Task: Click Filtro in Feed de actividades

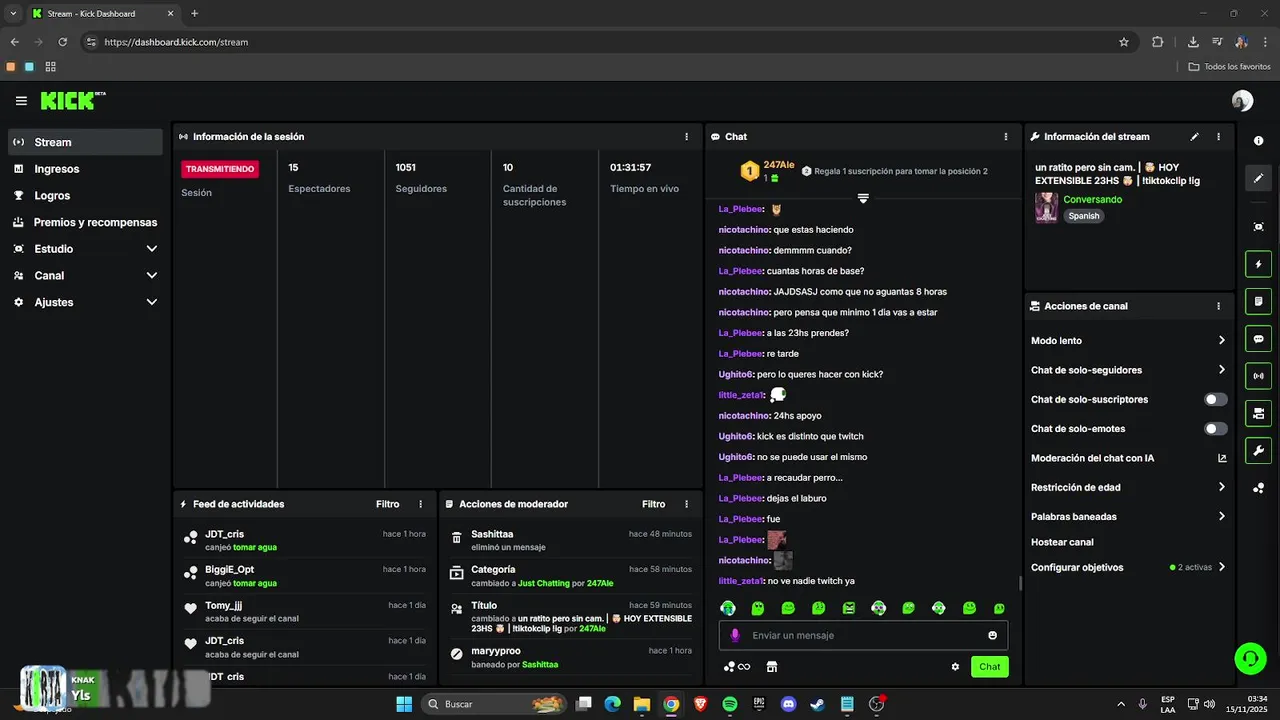Action: coord(387,505)
